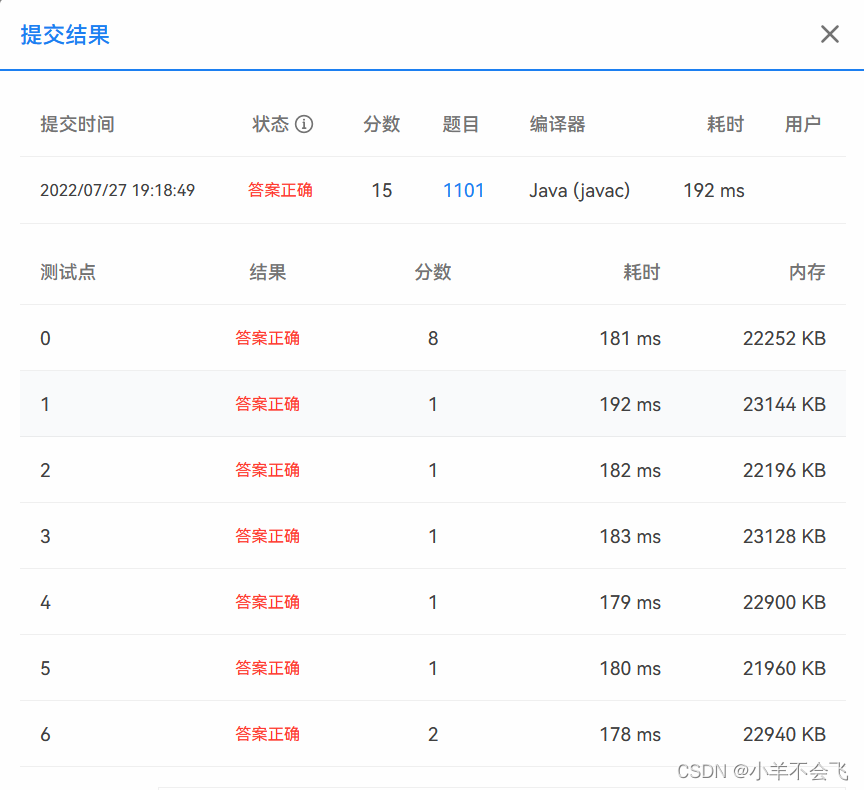Open problem link 1101
Viewport: 864px width, 790px height.
pyautogui.click(x=463, y=190)
